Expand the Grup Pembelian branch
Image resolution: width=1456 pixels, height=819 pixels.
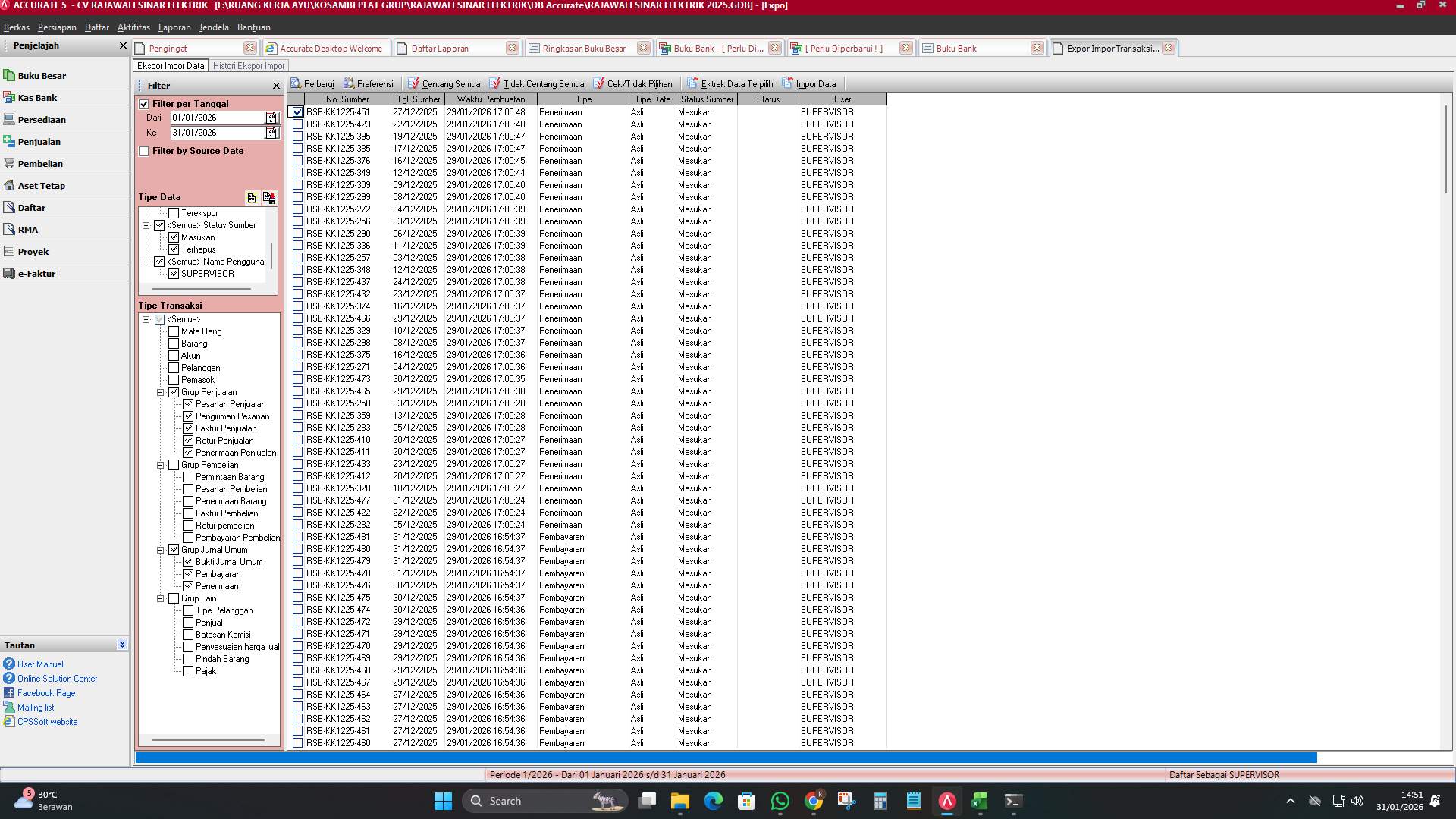[160, 465]
